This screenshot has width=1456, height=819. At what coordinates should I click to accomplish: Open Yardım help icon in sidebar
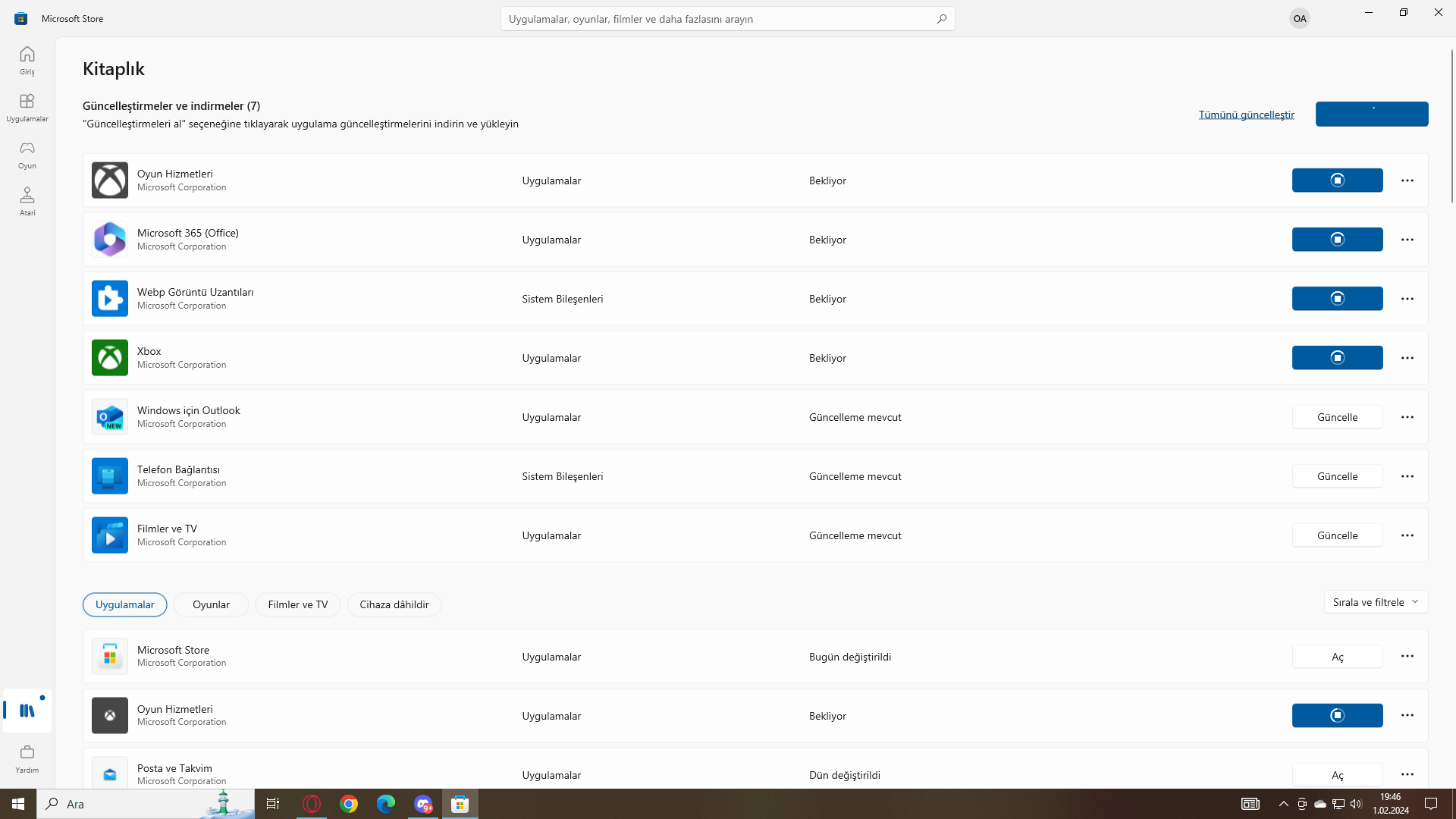point(27,758)
